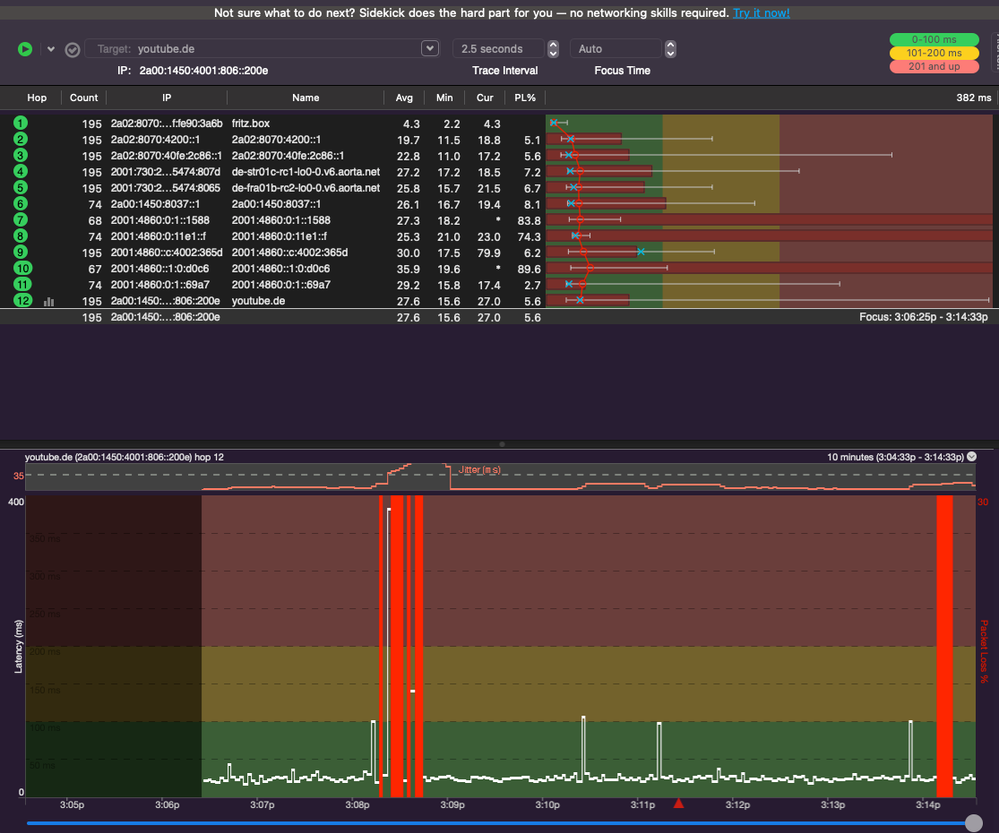Click the yellow 101-200 ms legend swatch

pyautogui.click(x=933, y=53)
